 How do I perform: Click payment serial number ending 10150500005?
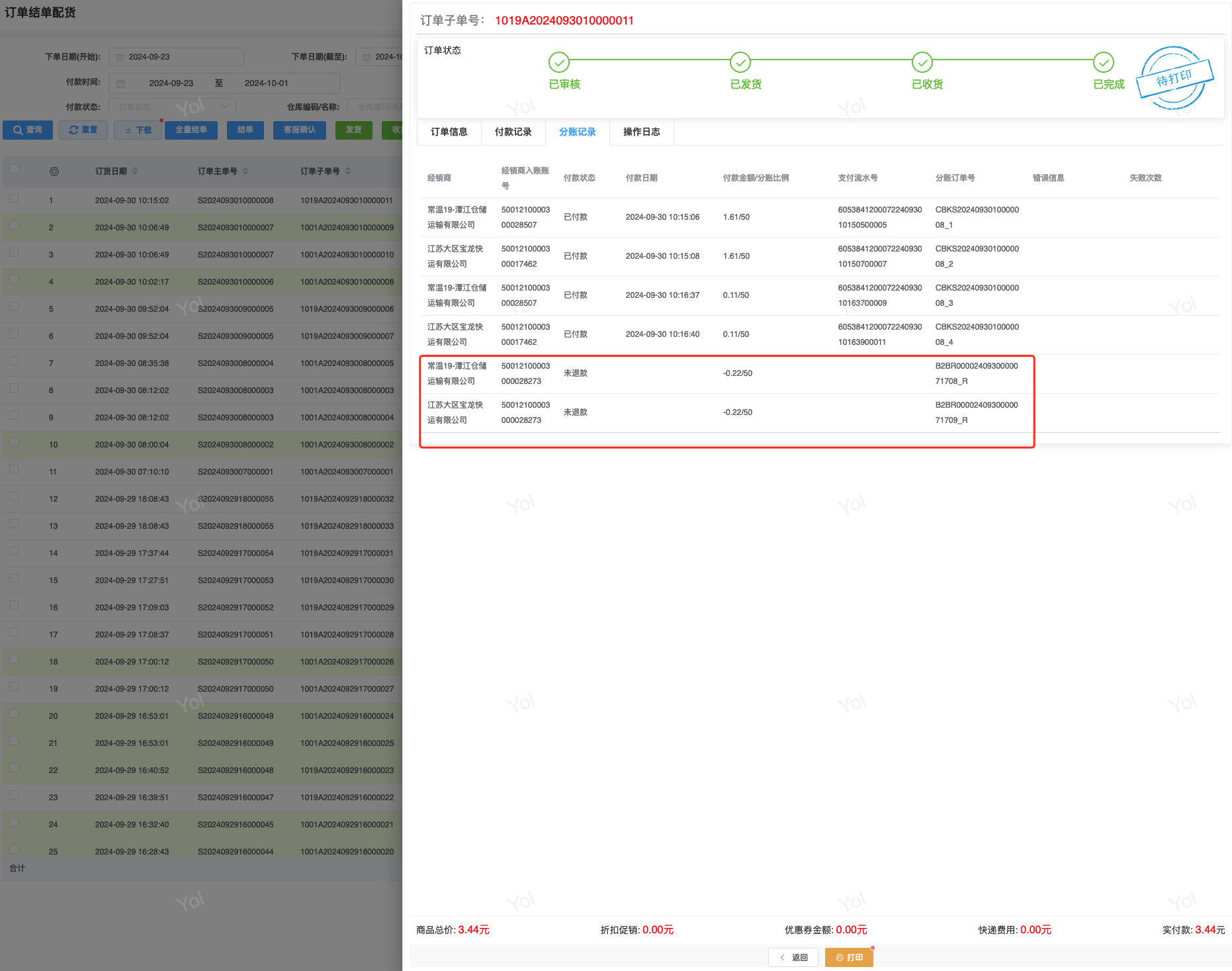pyautogui.click(x=880, y=217)
